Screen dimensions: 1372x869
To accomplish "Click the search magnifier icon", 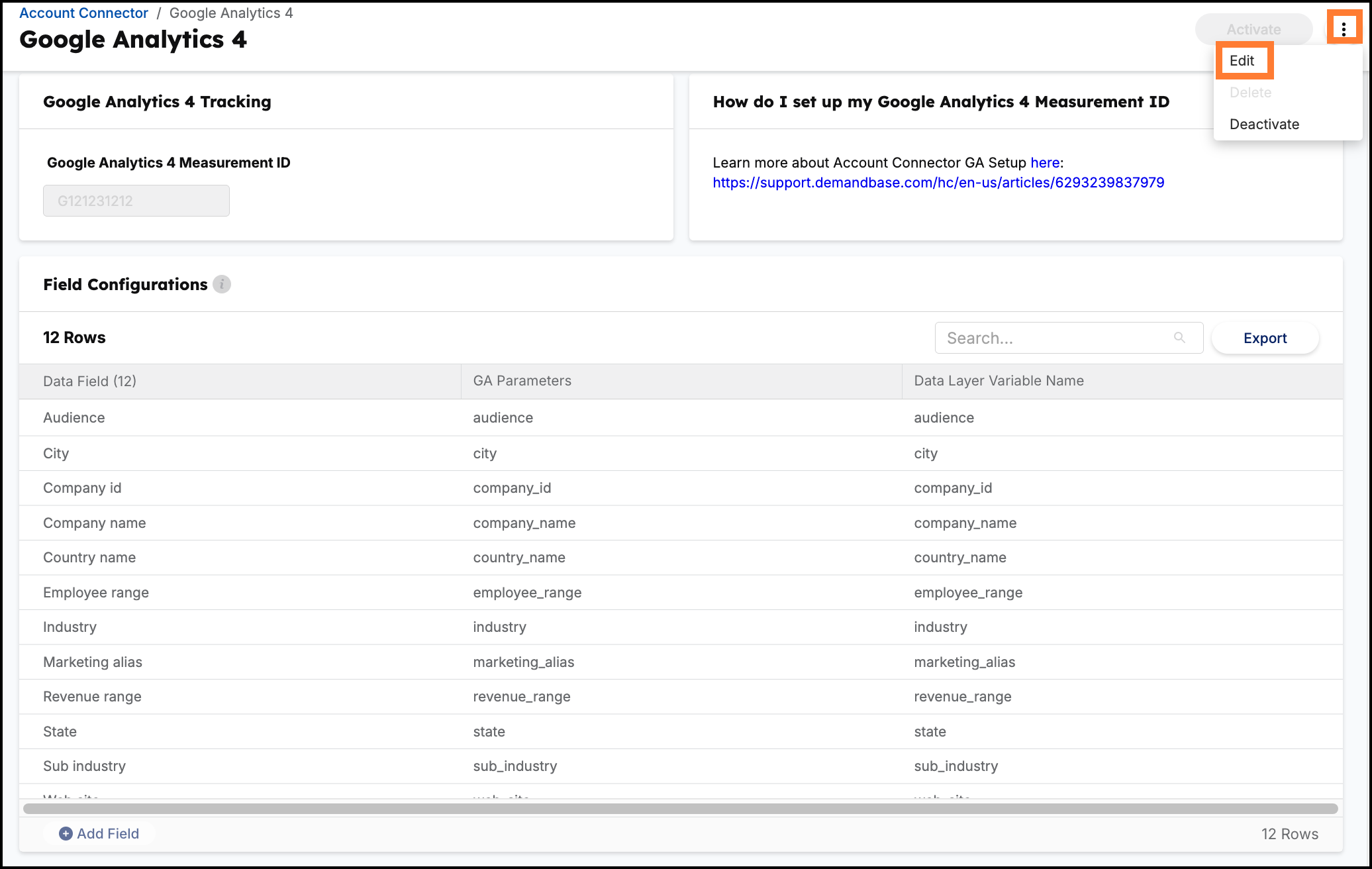I will (1179, 338).
